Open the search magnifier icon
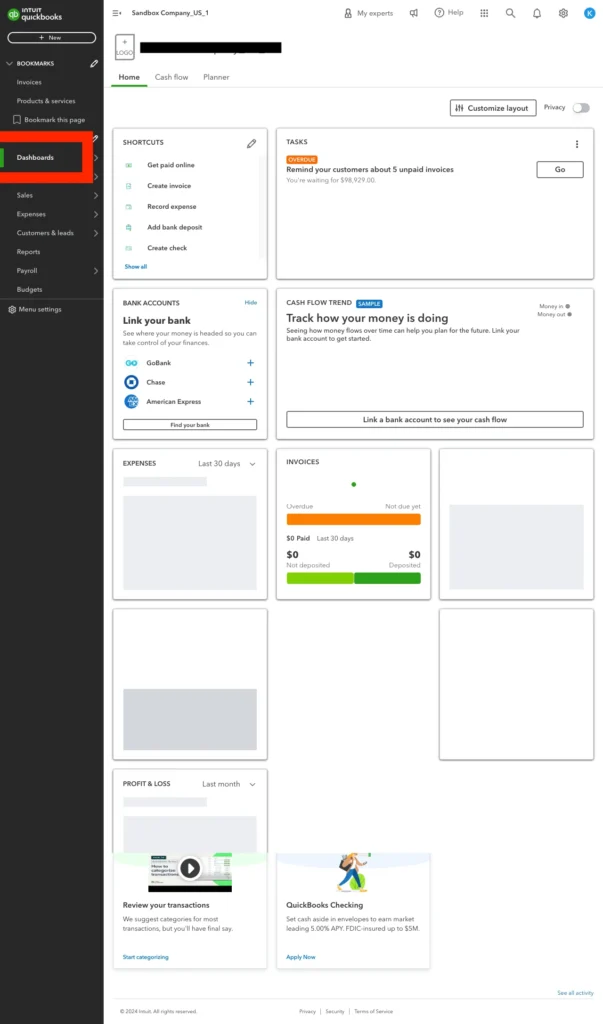 pyautogui.click(x=510, y=13)
